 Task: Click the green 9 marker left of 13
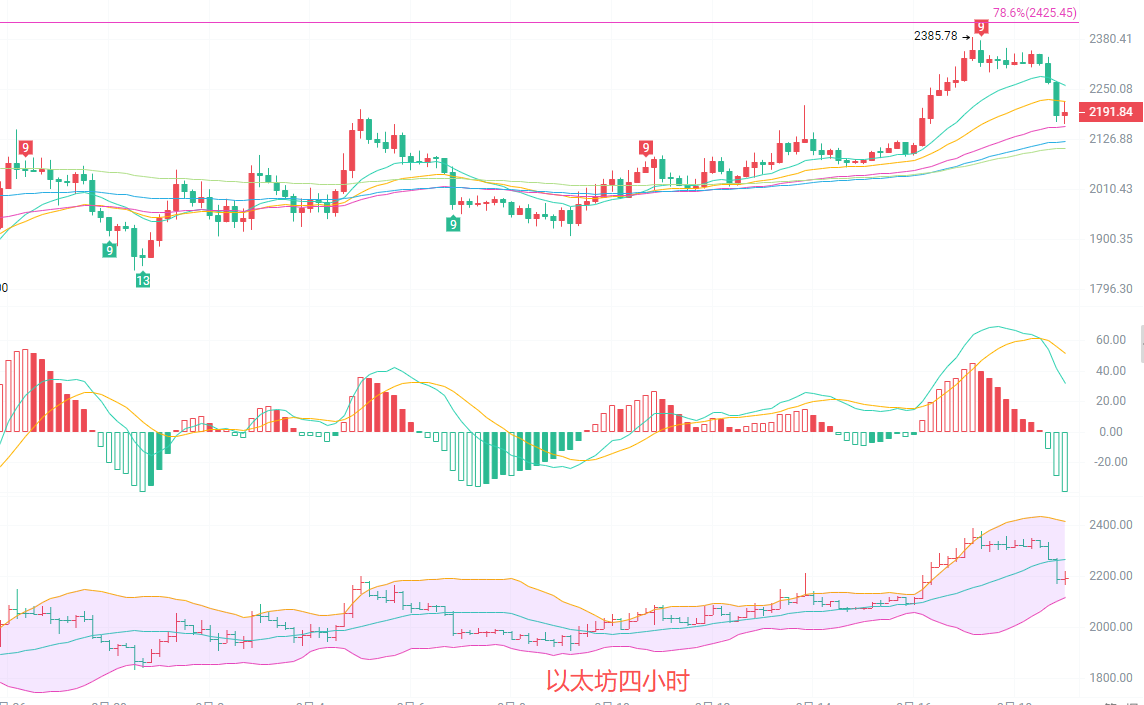pos(109,249)
